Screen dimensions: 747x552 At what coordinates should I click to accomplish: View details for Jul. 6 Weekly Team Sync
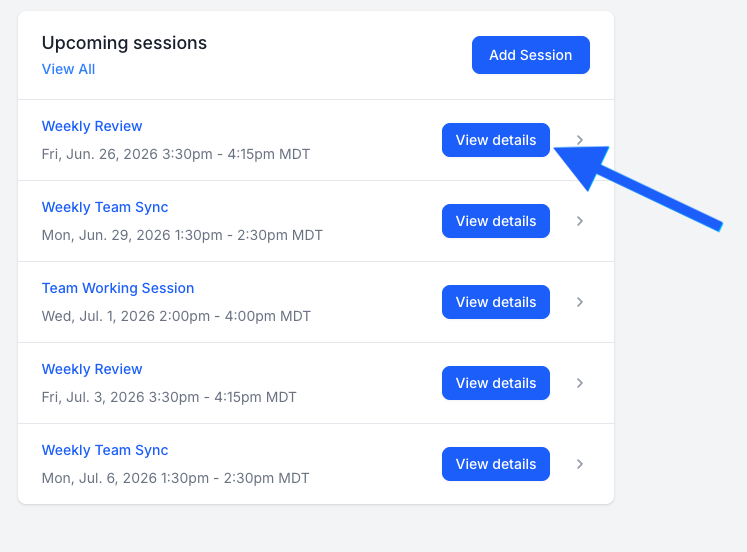pos(496,464)
